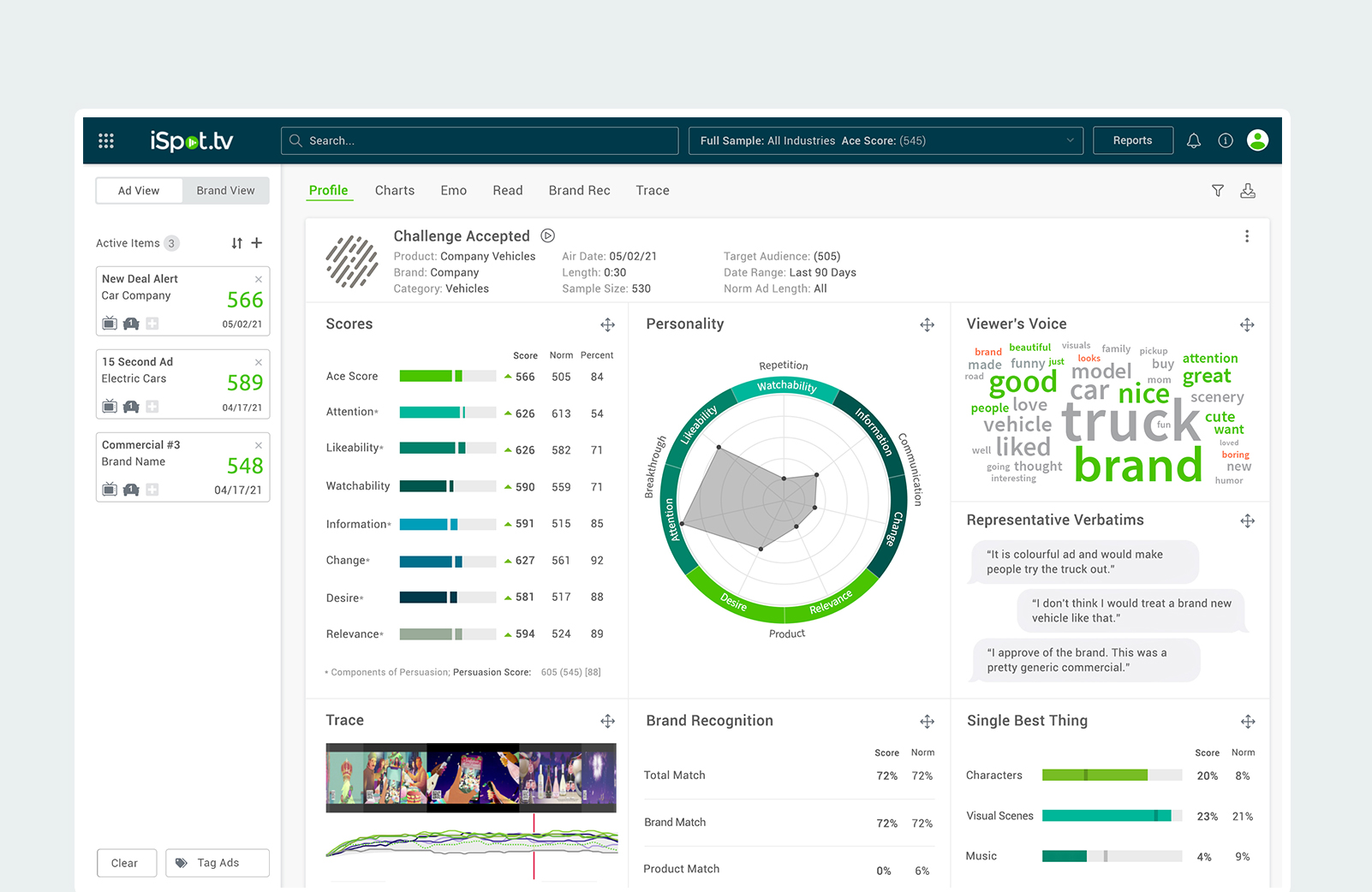
Task: Add a new active item
Action: [x=257, y=243]
